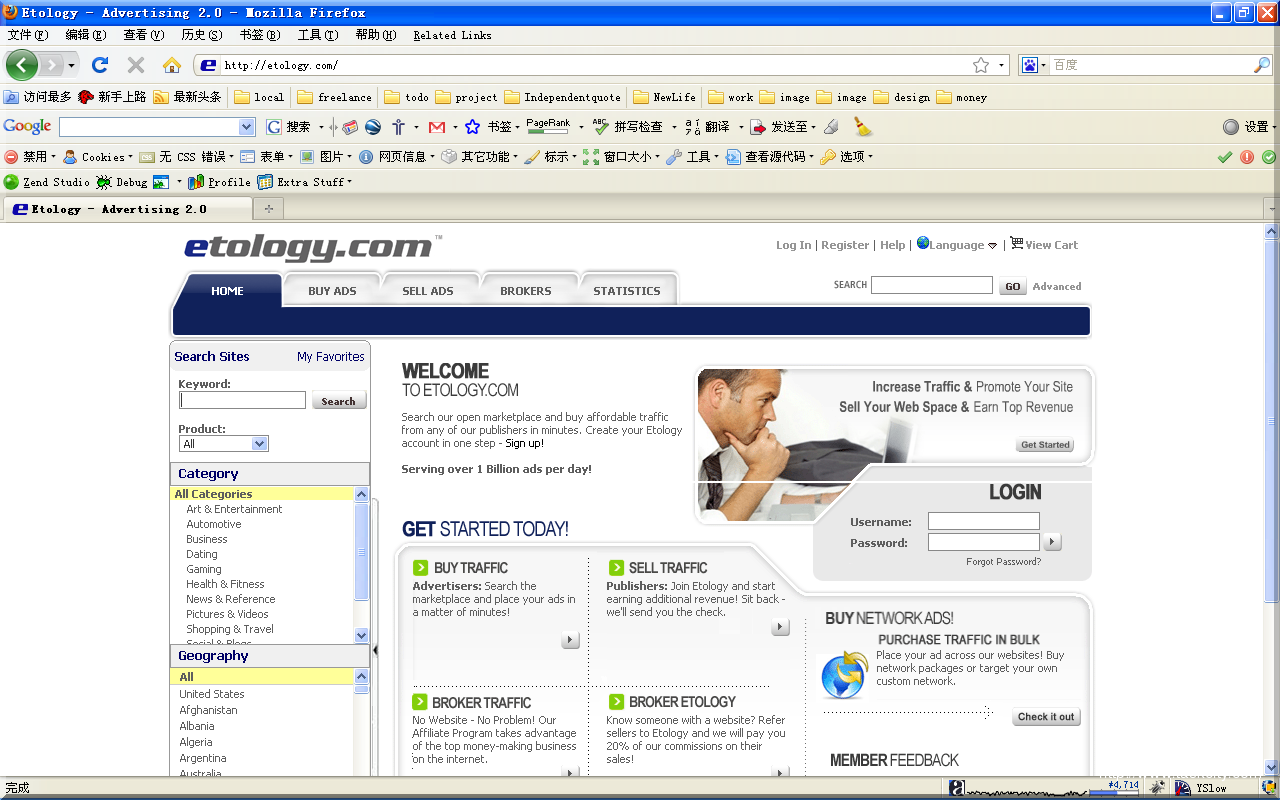Viewport: 1280px width, 800px height.
Task: Follow the Forgot Password? link
Action: click(x=1003, y=562)
